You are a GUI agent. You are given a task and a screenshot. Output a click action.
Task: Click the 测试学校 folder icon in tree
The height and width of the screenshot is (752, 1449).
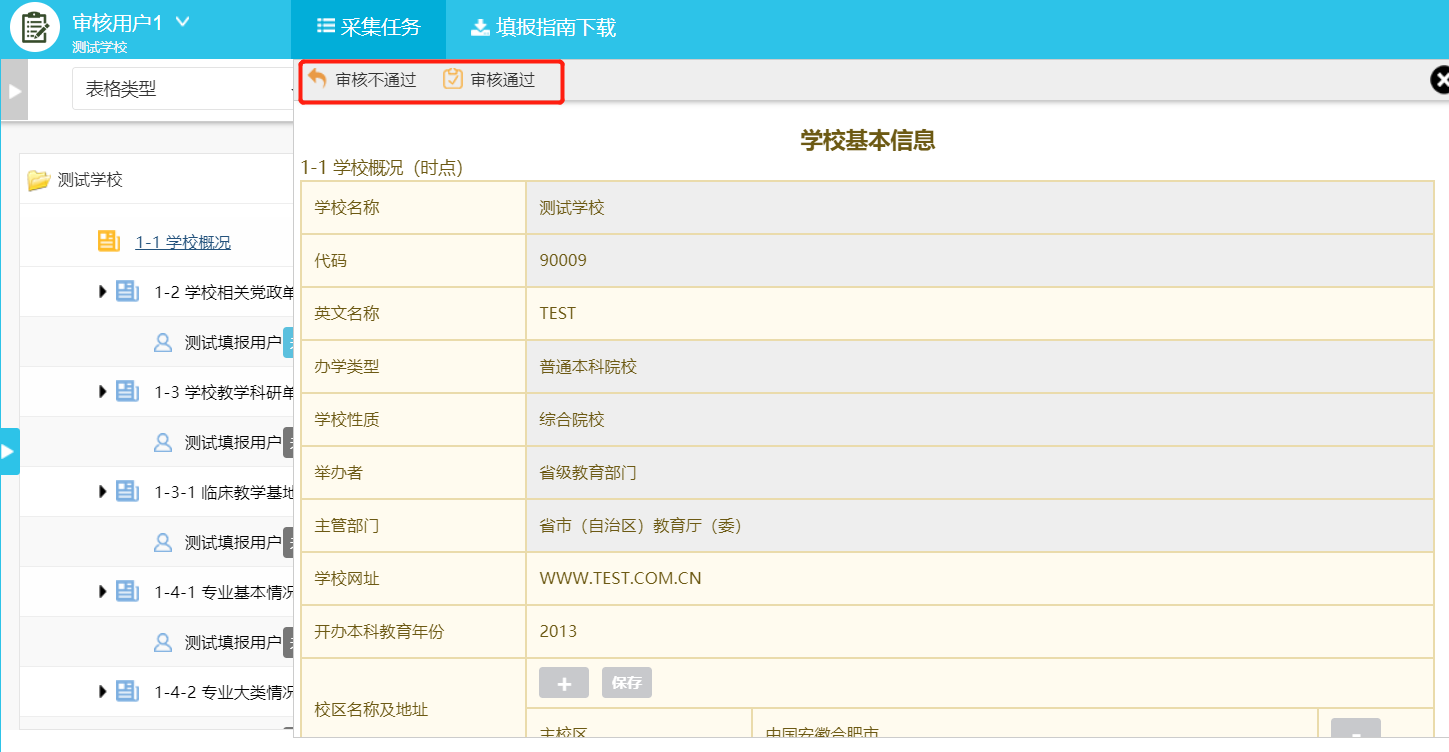[x=38, y=180]
